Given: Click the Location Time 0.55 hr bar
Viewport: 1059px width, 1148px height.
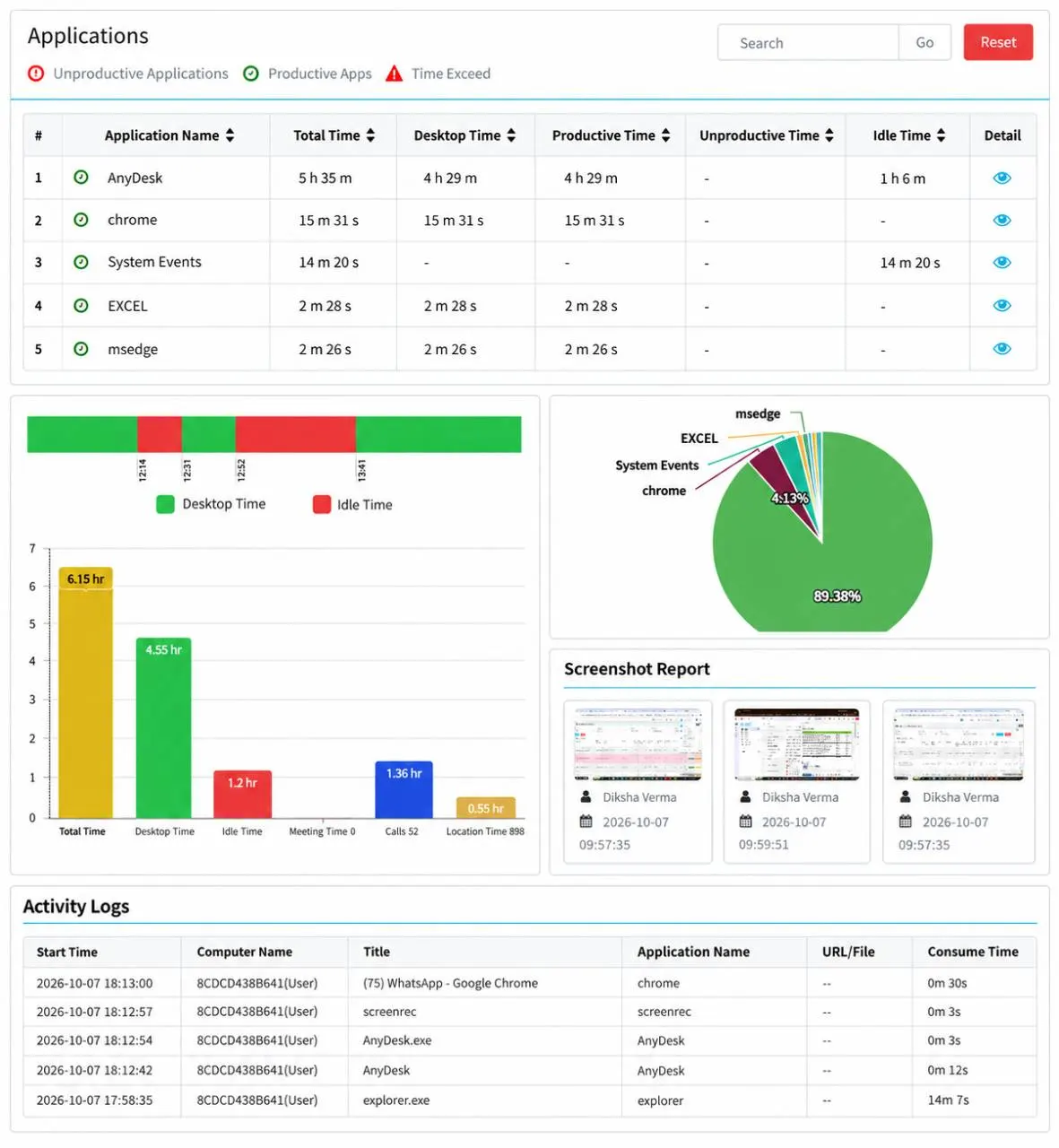Looking at the screenshot, I should (485, 807).
